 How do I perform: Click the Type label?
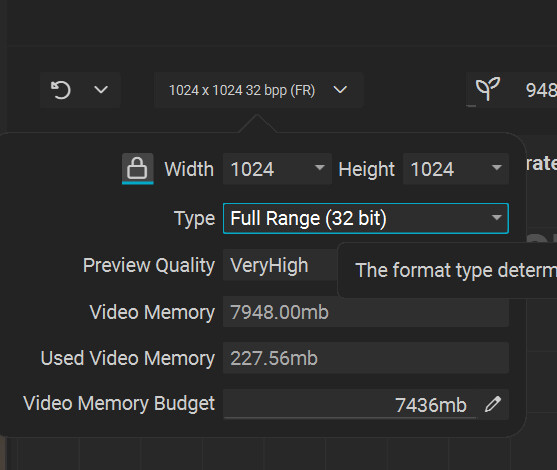[x=195, y=218]
